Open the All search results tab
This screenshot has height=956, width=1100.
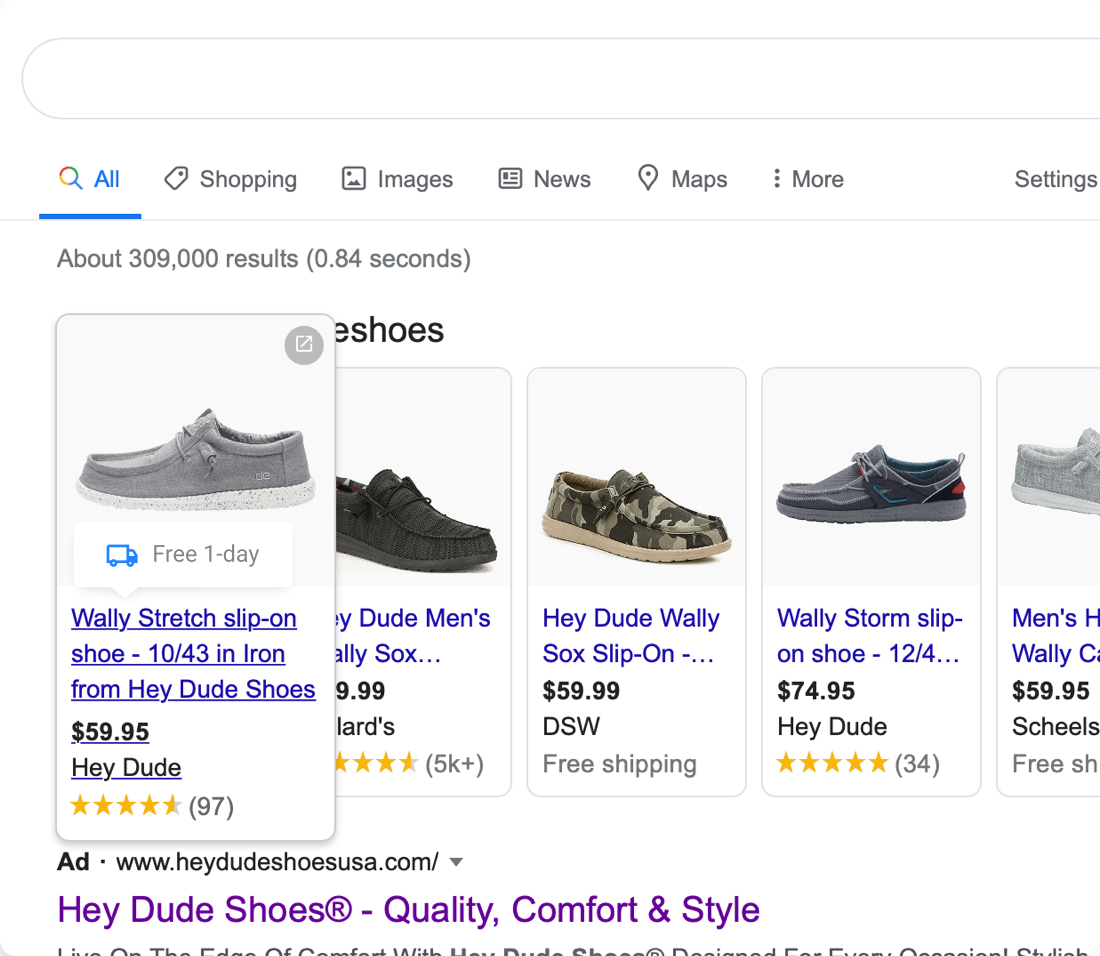coord(90,180)
